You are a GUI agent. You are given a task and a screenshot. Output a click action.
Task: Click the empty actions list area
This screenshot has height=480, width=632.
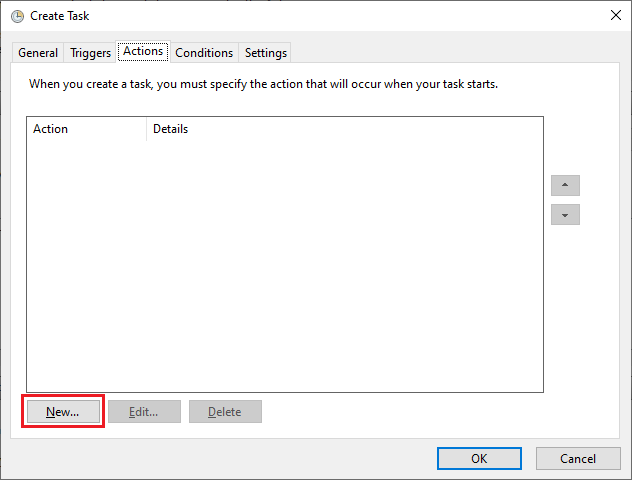tap(285, 266)
